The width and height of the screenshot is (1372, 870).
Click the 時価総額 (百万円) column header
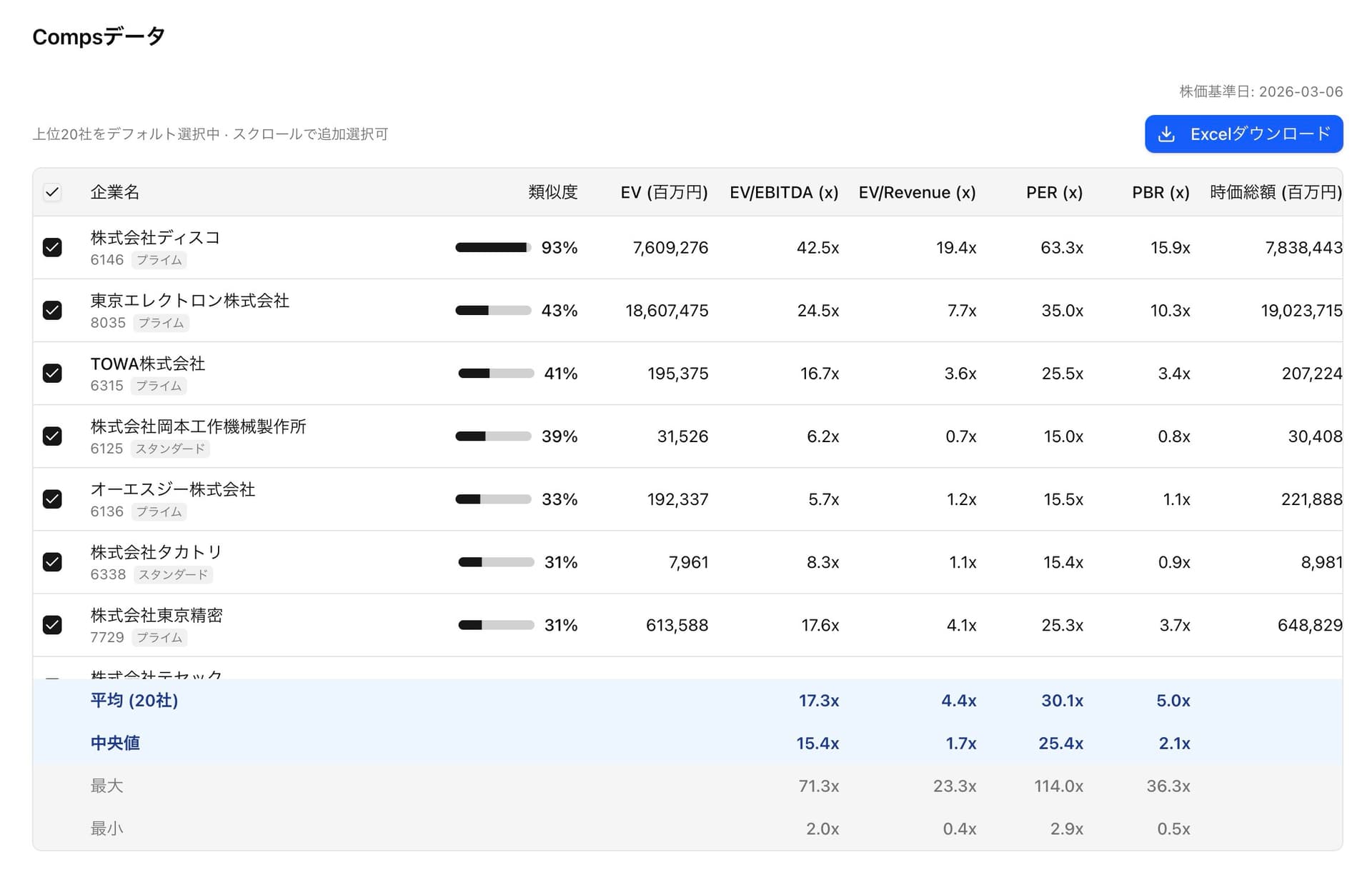click(x=1276, y=192)
